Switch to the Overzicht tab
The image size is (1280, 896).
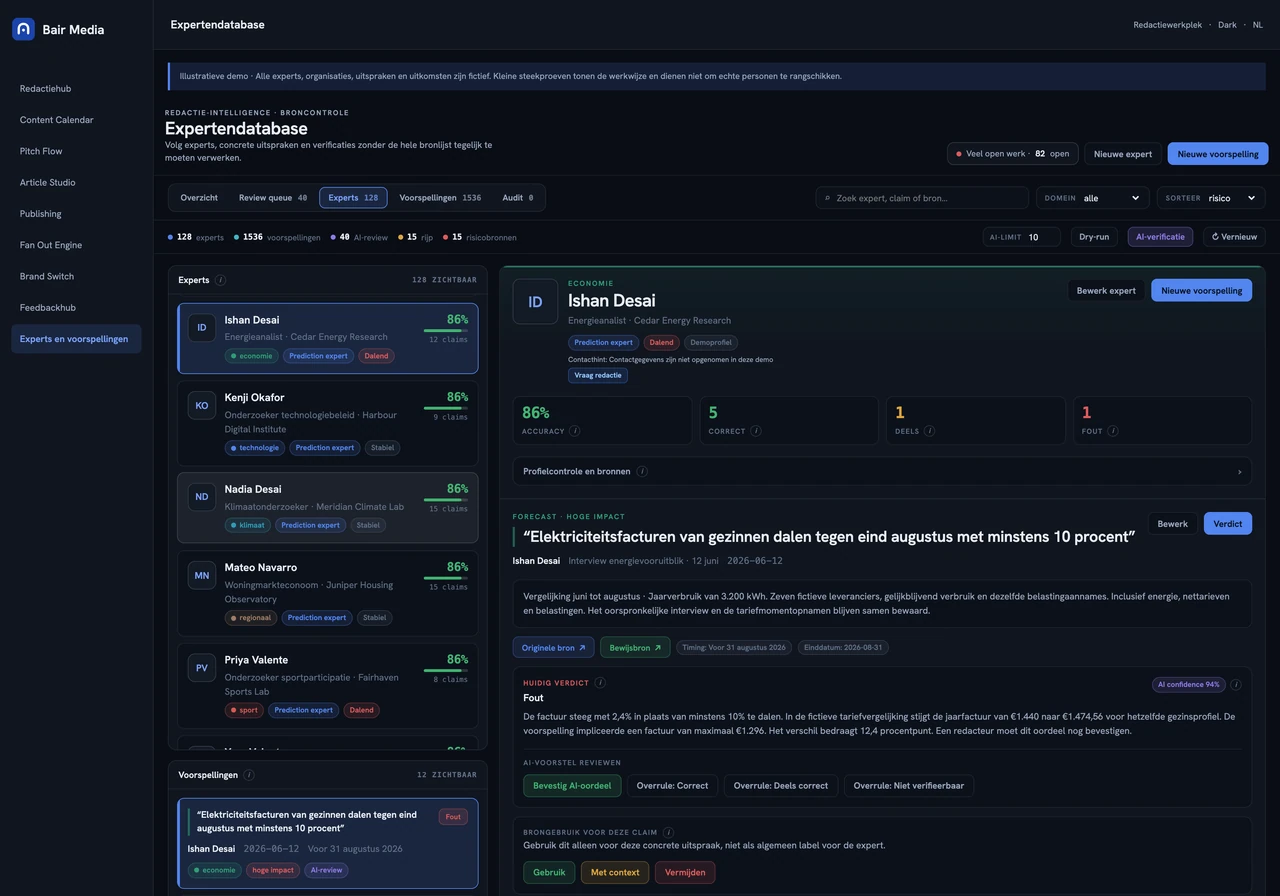(199, 198)
